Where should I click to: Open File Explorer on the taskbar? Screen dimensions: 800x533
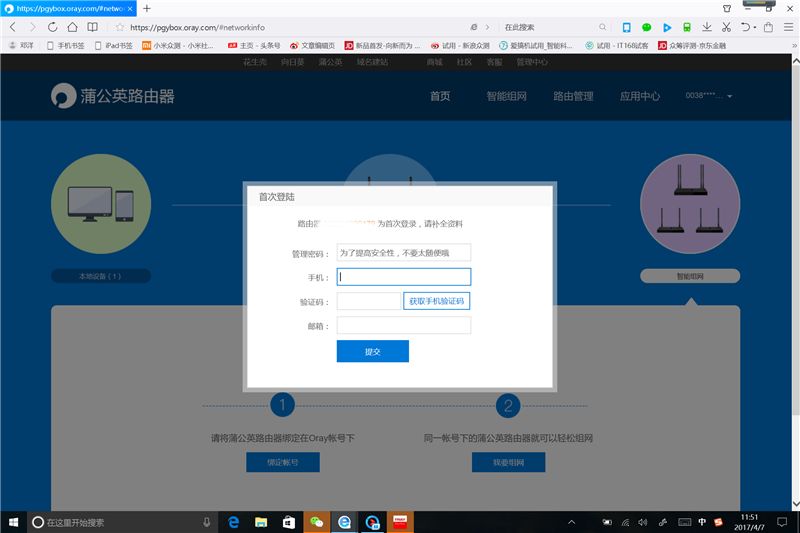pyautogui.click(x=261, y=522)
